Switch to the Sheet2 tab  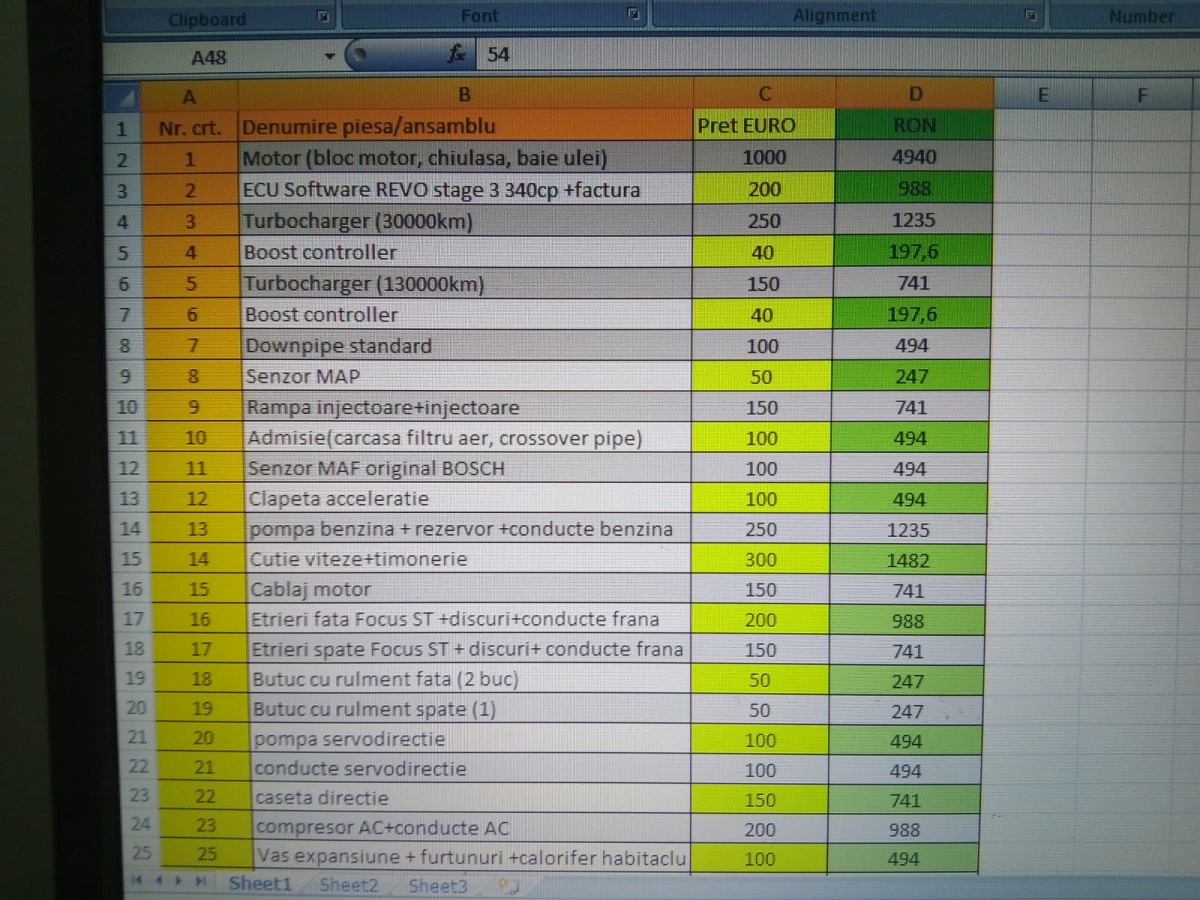[349, 885]
